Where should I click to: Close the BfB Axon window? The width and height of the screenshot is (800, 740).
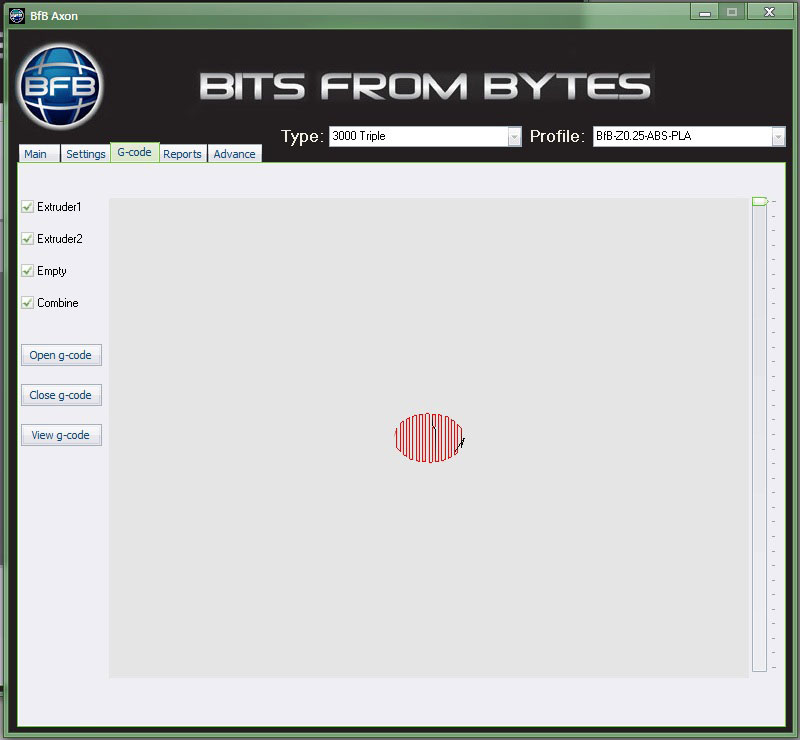click(769, 12)
